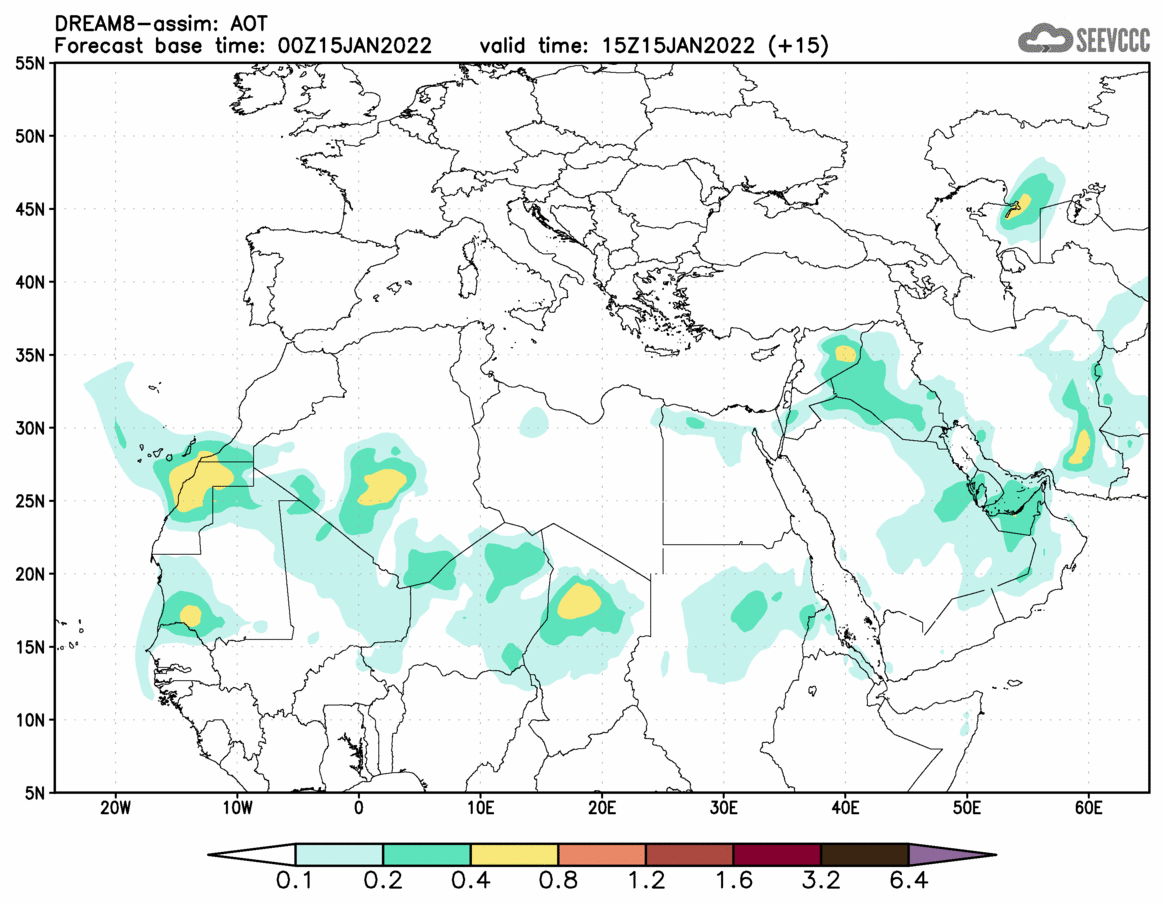The height and width of the screenshot is (905, 1165).
Task: Click the valid time '15Z15JAN2022 (+15)'
Action: (715, 45)
